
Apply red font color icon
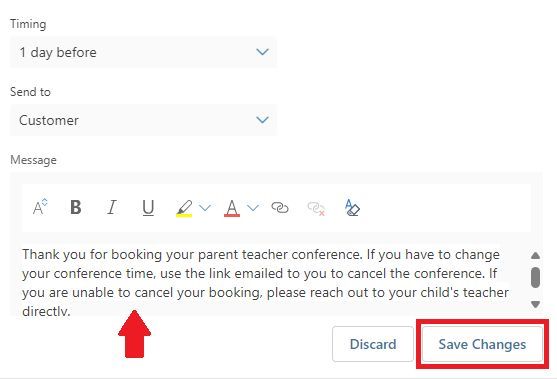tap(232, 208)
